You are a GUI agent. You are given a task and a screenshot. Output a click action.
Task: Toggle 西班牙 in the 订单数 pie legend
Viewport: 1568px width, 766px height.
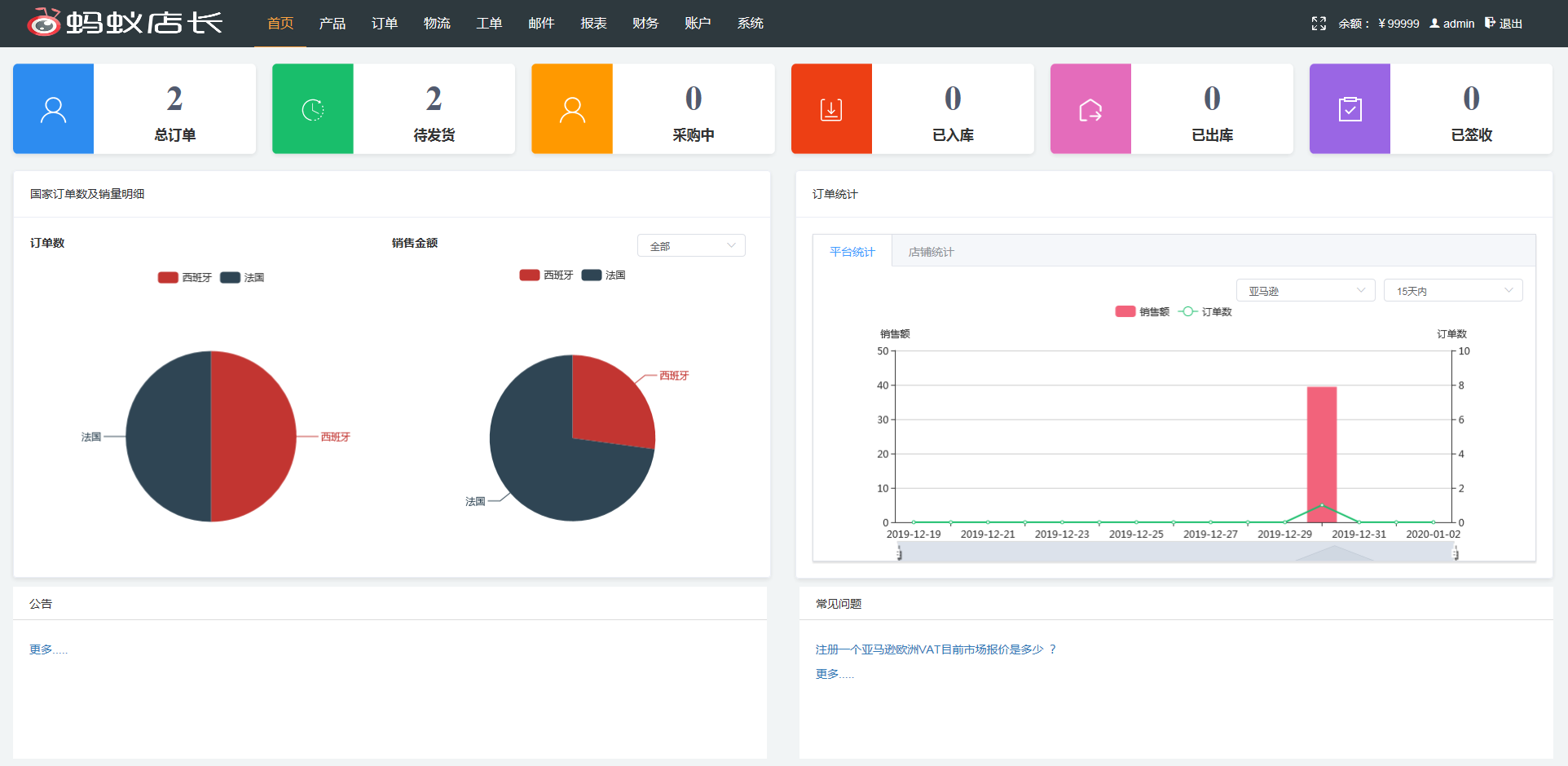(184, 277)
